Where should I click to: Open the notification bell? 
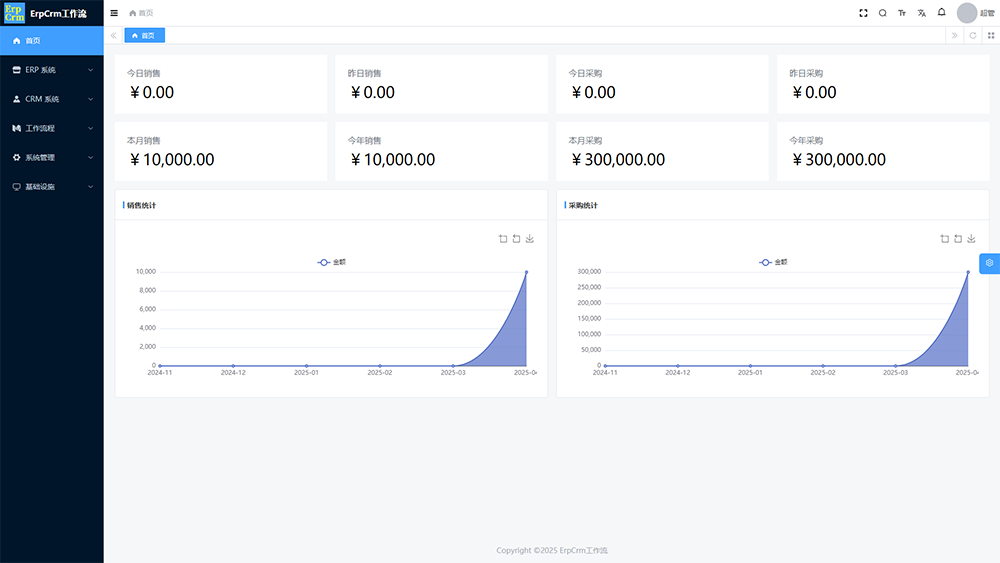941,13
